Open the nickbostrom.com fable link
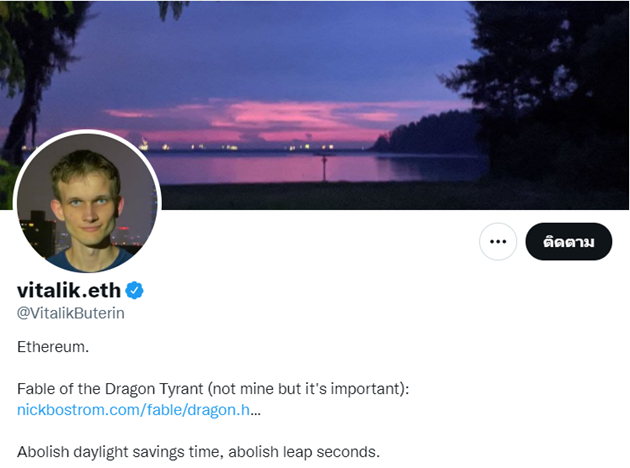This screenshot has width=630, height=468. point(134,410)
